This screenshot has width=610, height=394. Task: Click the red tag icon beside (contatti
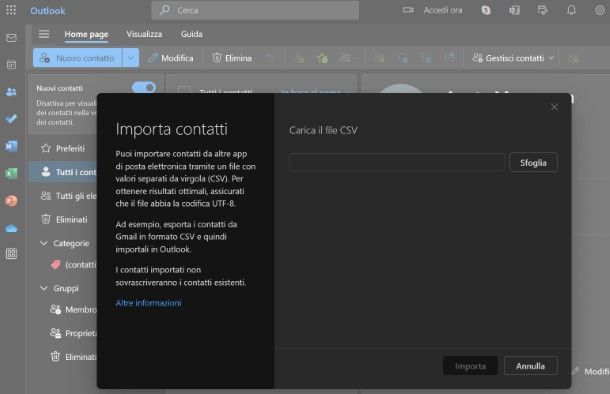56,265
